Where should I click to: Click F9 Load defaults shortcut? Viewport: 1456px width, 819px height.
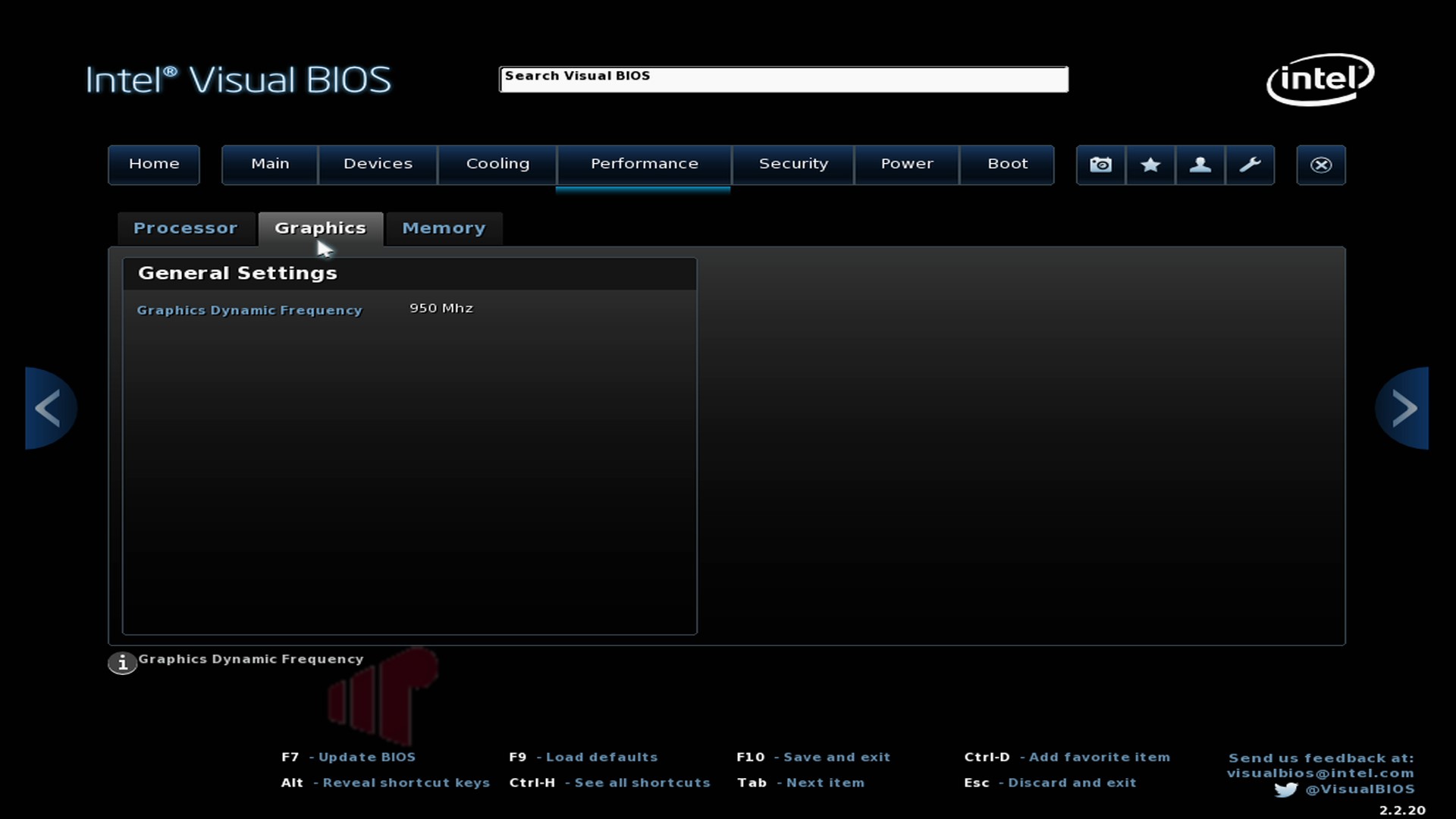click(x=583, y=757)
